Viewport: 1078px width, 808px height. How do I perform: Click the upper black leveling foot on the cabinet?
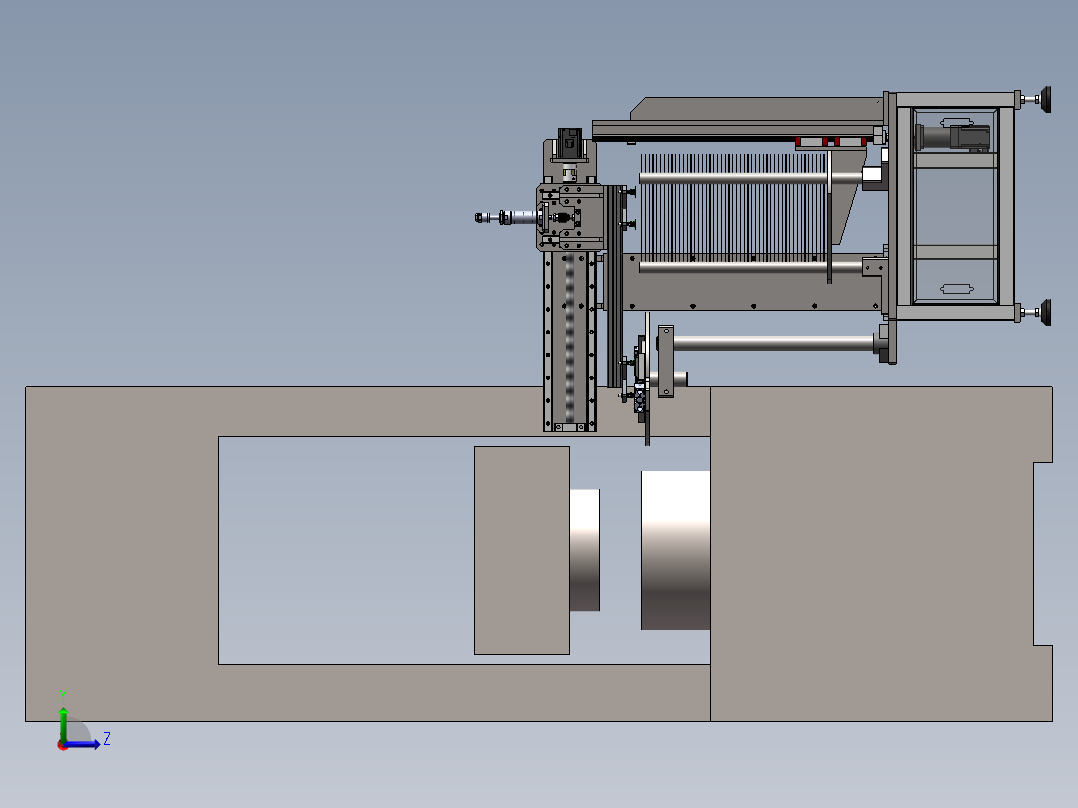tap(1045, 99)
